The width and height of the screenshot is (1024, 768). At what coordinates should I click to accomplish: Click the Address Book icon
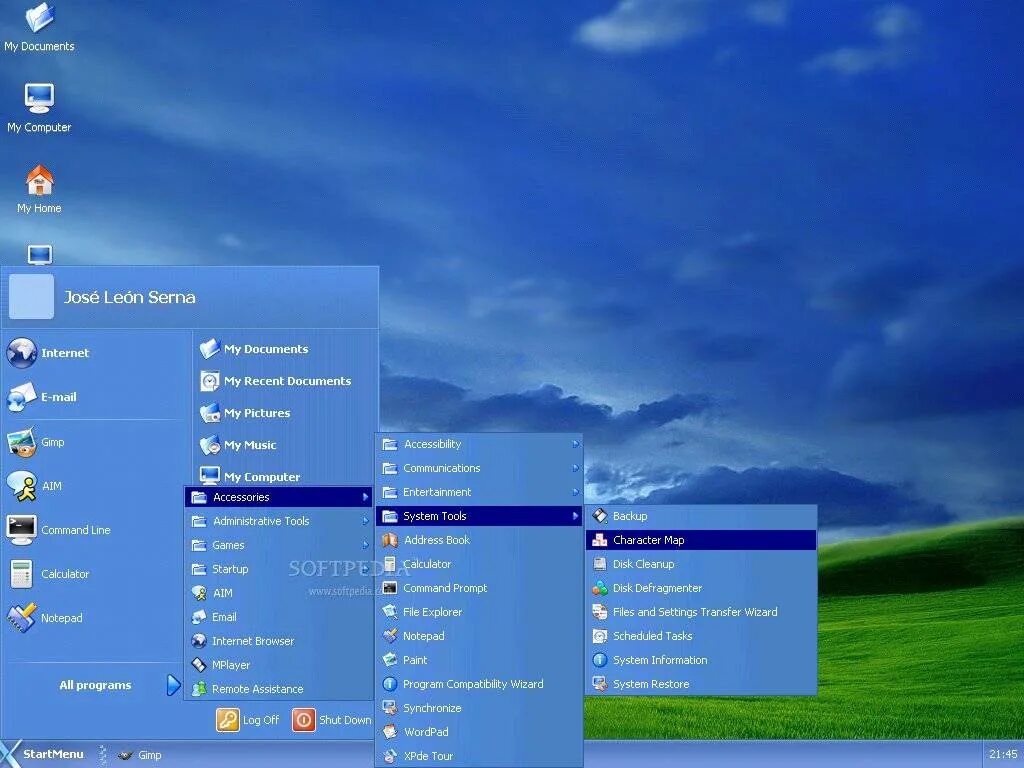click(x=390, y=540)
